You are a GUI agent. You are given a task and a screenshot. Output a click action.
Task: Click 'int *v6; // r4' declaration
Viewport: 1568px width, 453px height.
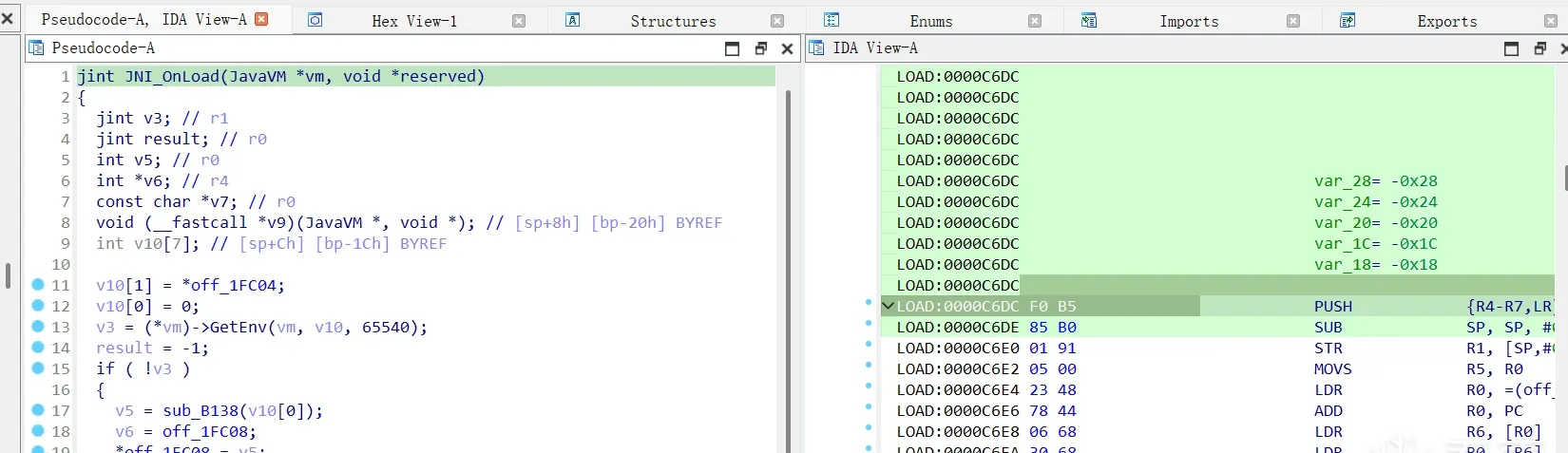[x=163, y=180]
